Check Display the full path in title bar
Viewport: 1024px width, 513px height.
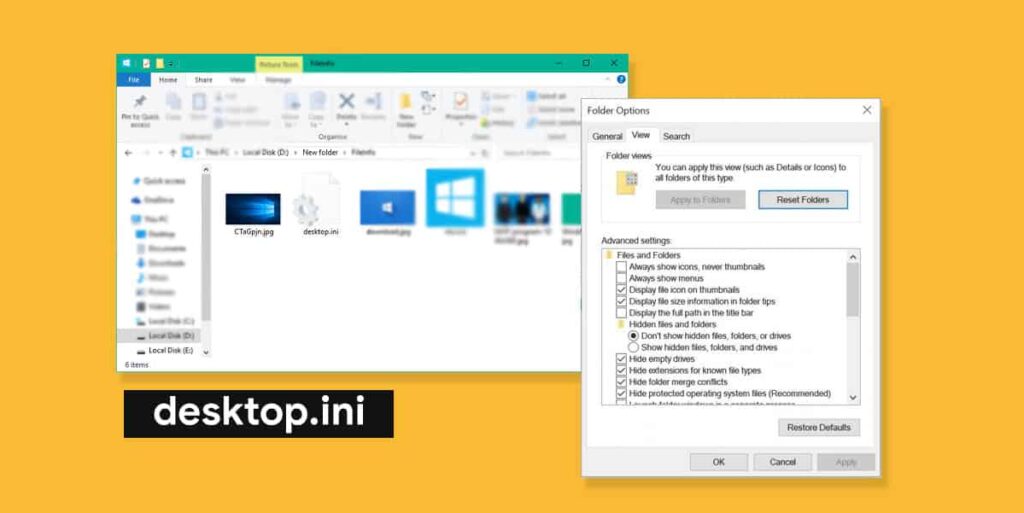tap(621, 313)
